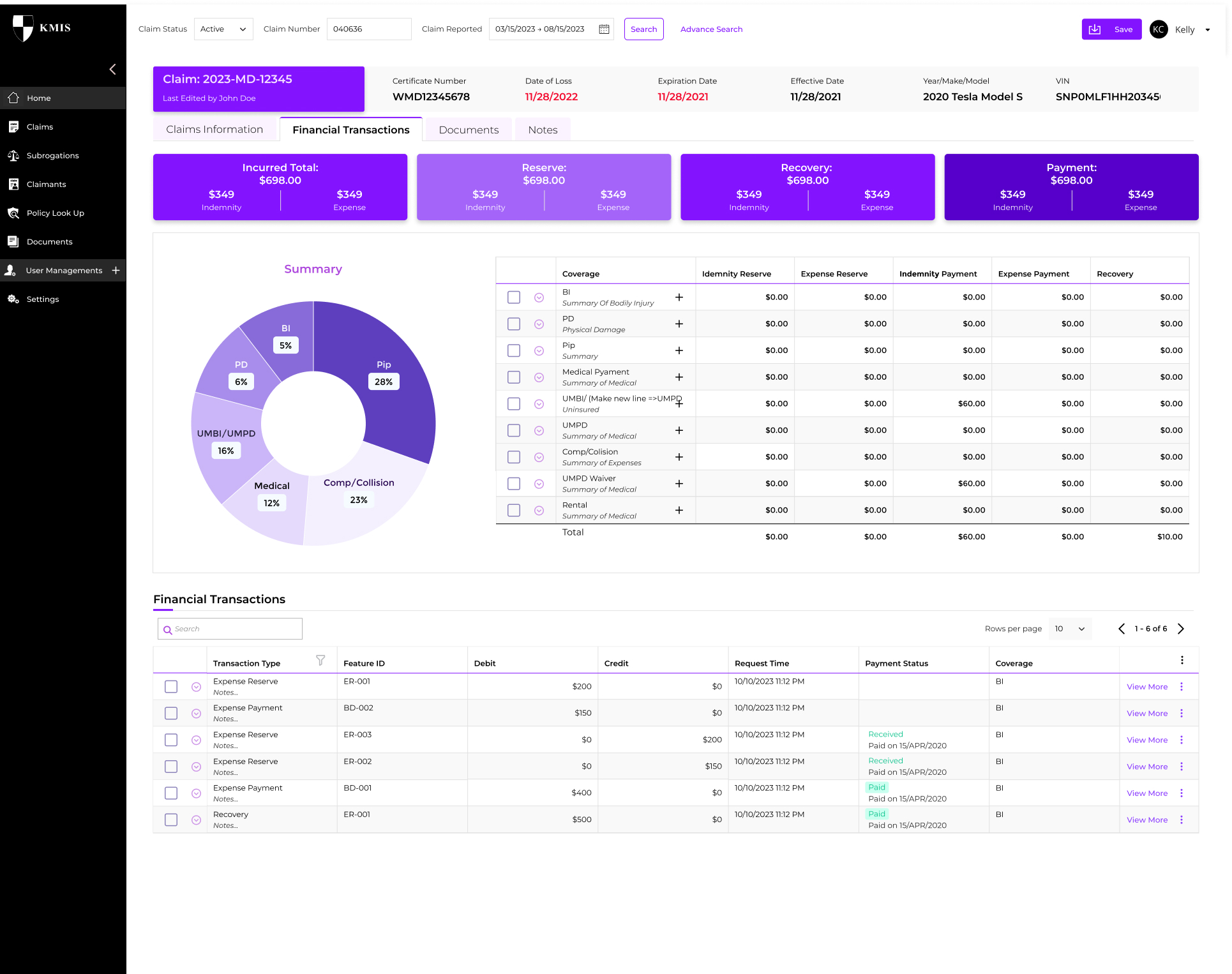The height and width of the screenshot is (974, 1232).
Task: Click the filter icon on Transaction Type column
Action: 320,661
